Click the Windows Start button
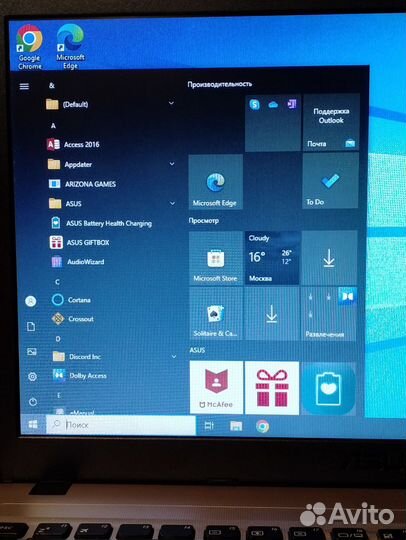 [x=33, y=425]
